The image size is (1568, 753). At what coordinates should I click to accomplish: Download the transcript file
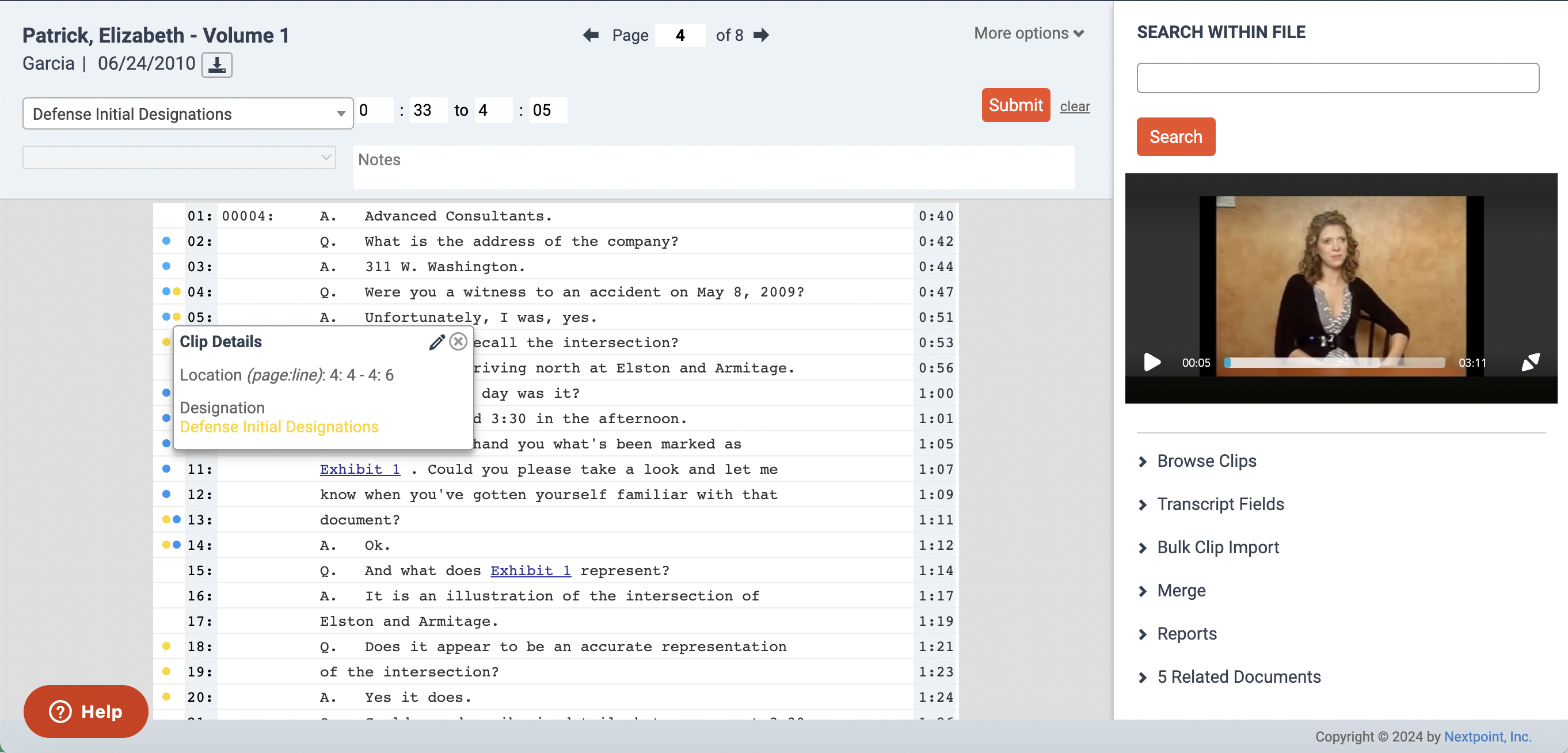(x=218, y=64)
